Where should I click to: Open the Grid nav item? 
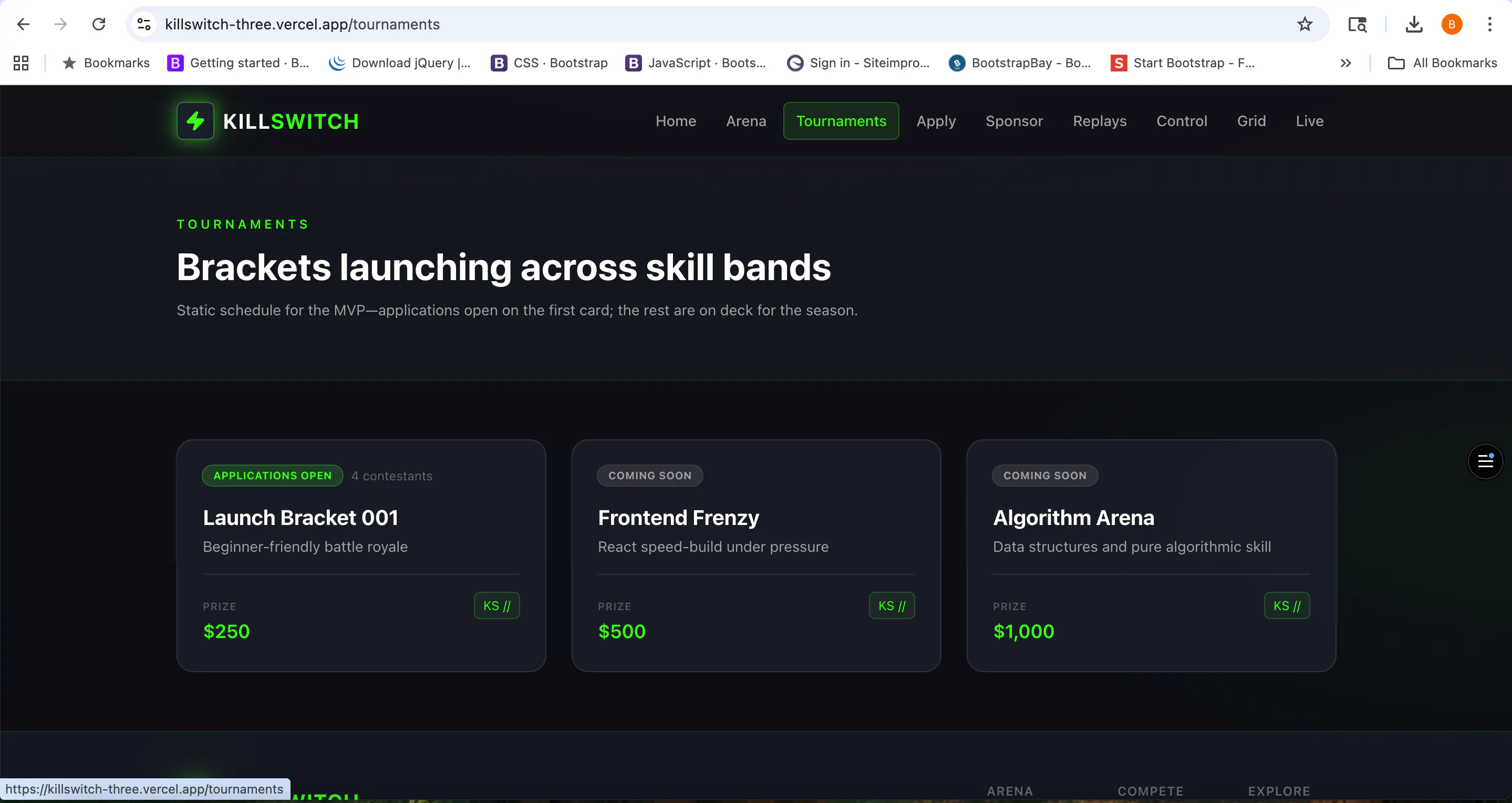(x=1251, y=121)
